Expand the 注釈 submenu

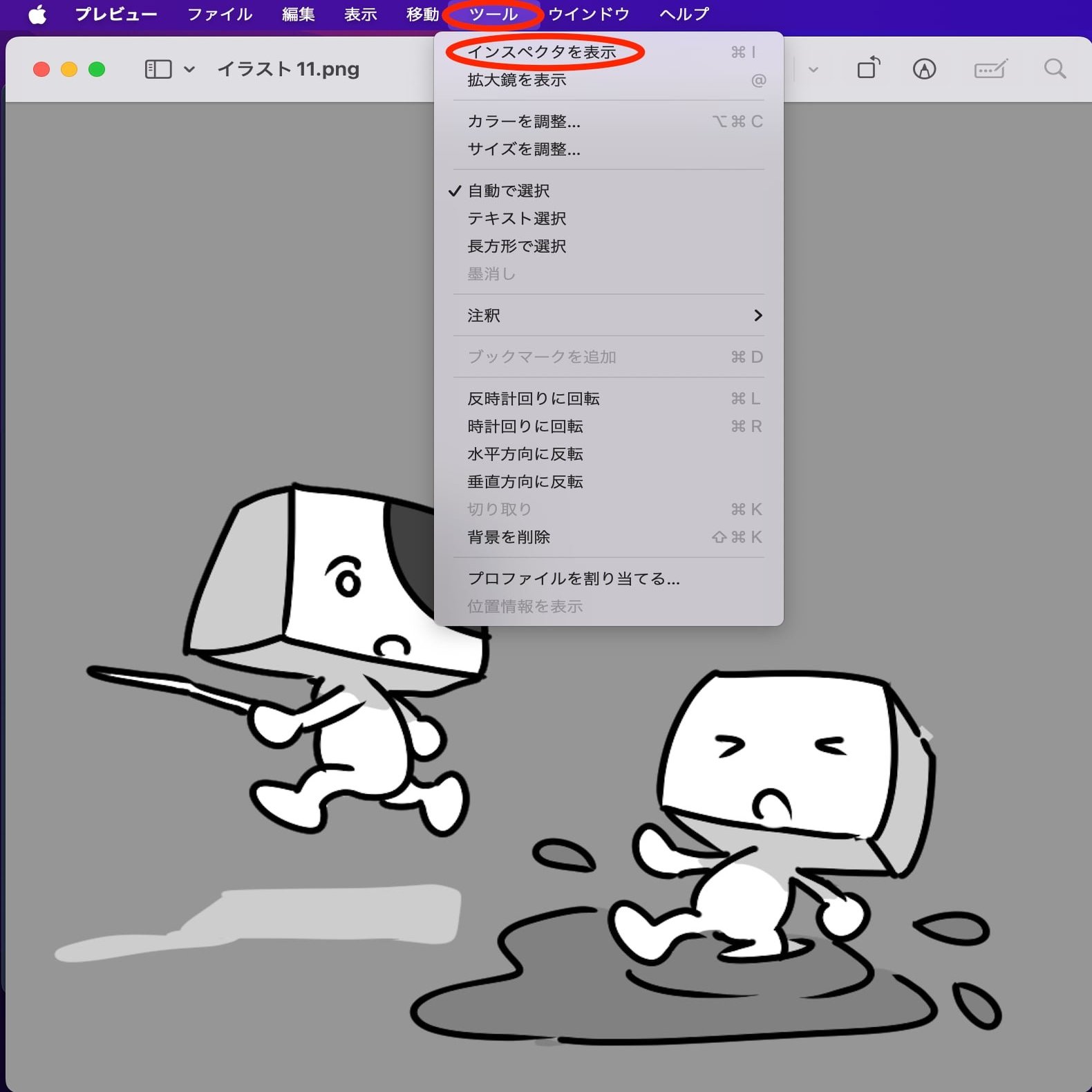click(x=609, y=315)
